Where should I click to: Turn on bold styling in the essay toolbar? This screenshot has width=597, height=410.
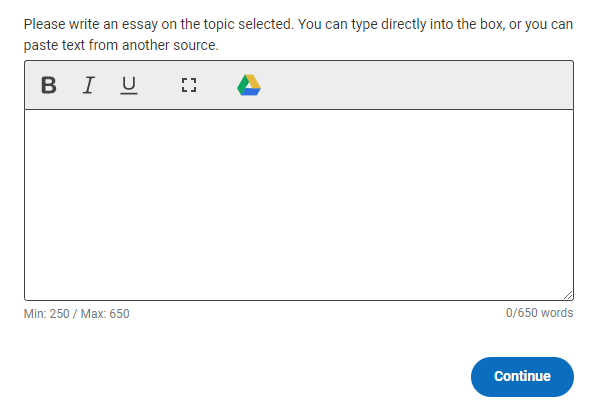pyautogui.click(x=49, y=85)
